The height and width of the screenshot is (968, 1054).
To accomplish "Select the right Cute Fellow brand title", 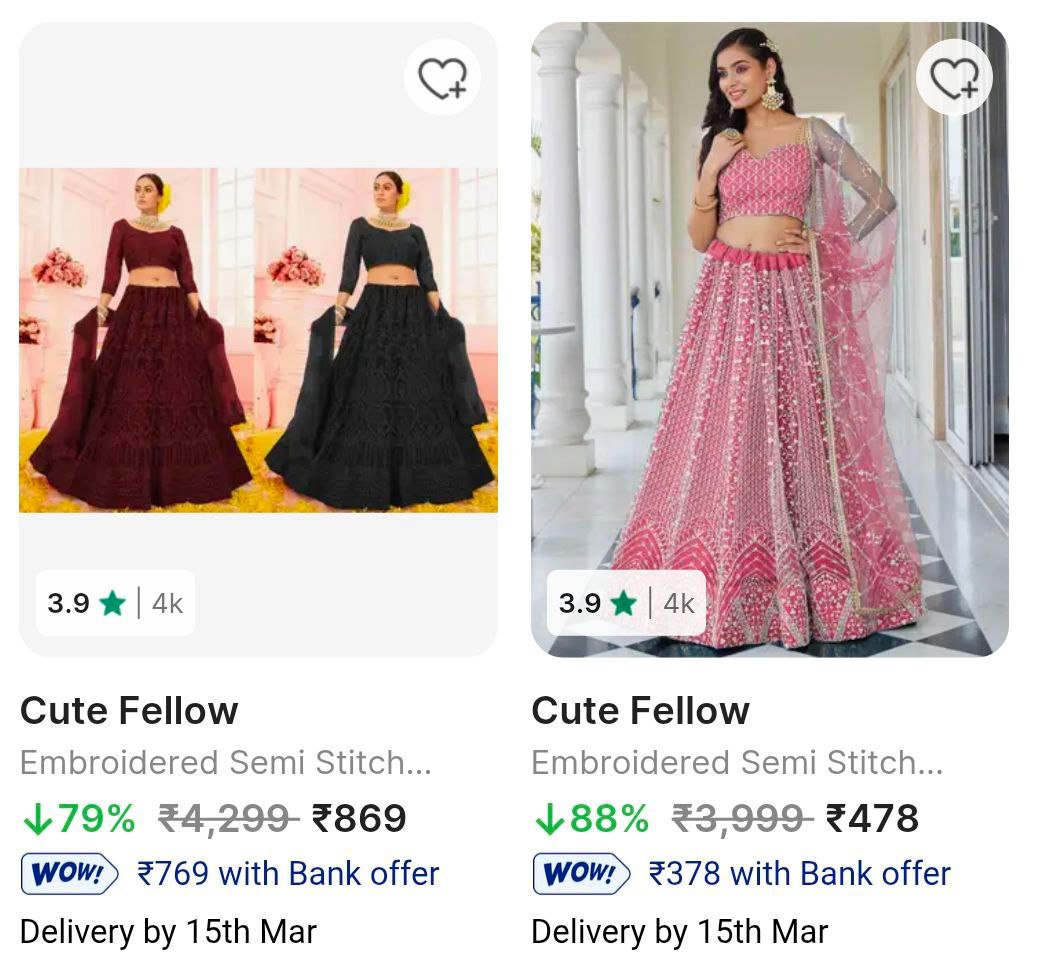I will click(640, 711).
